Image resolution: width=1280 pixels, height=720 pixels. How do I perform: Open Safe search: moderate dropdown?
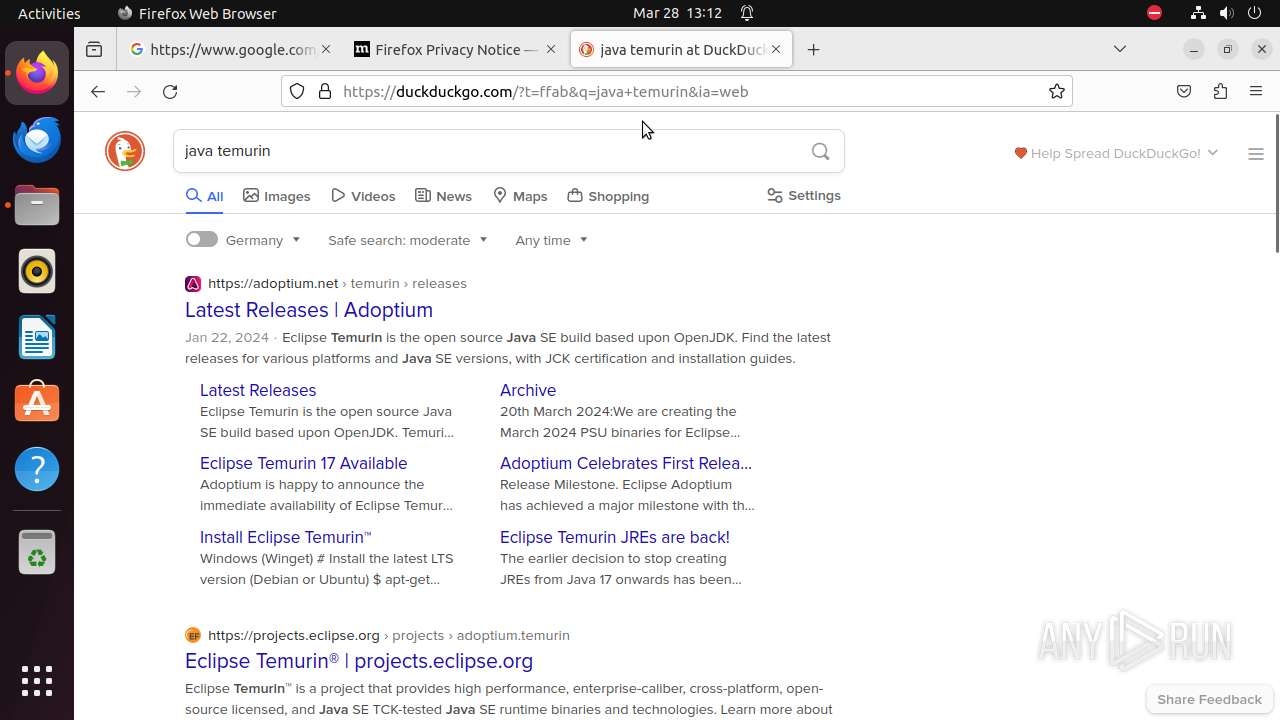[407, 240]
